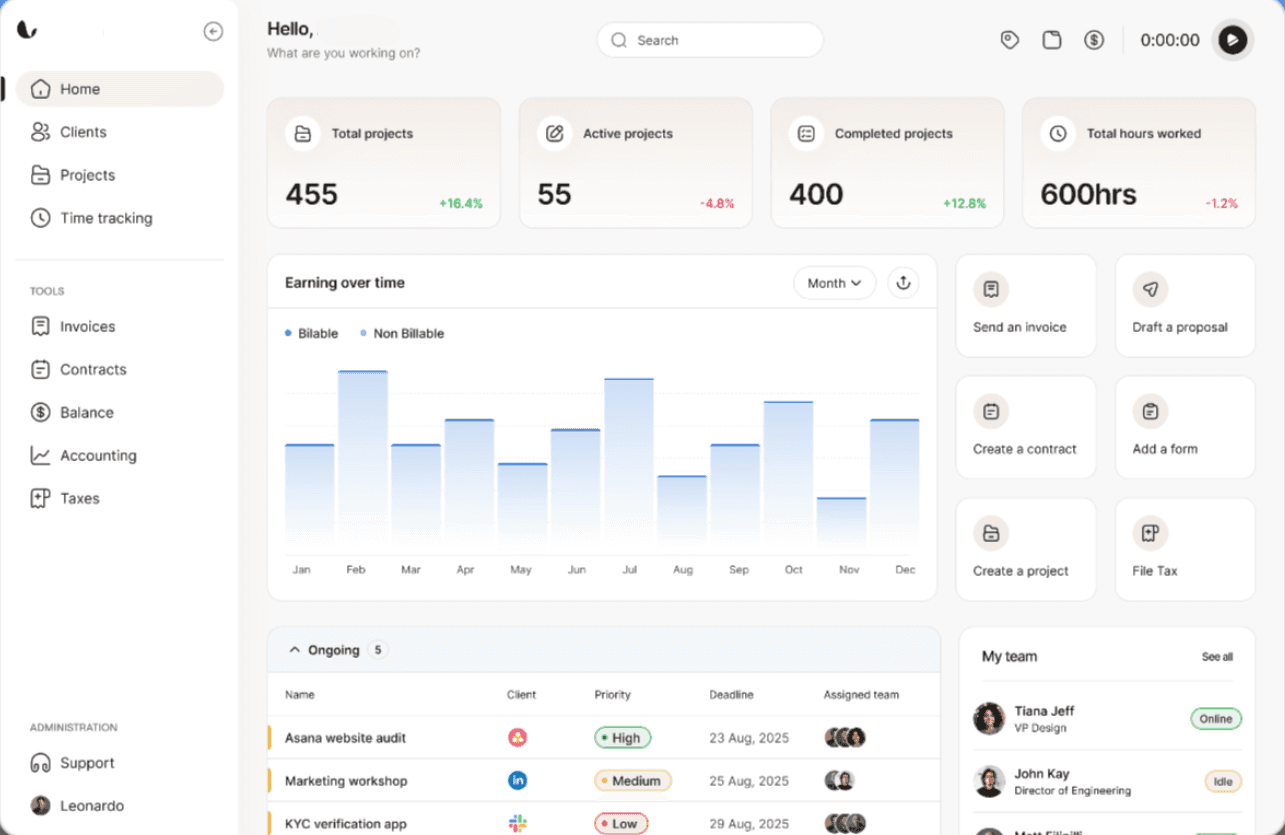
Task: Click the Bilable legend entry
Action: tap(311, 333)
